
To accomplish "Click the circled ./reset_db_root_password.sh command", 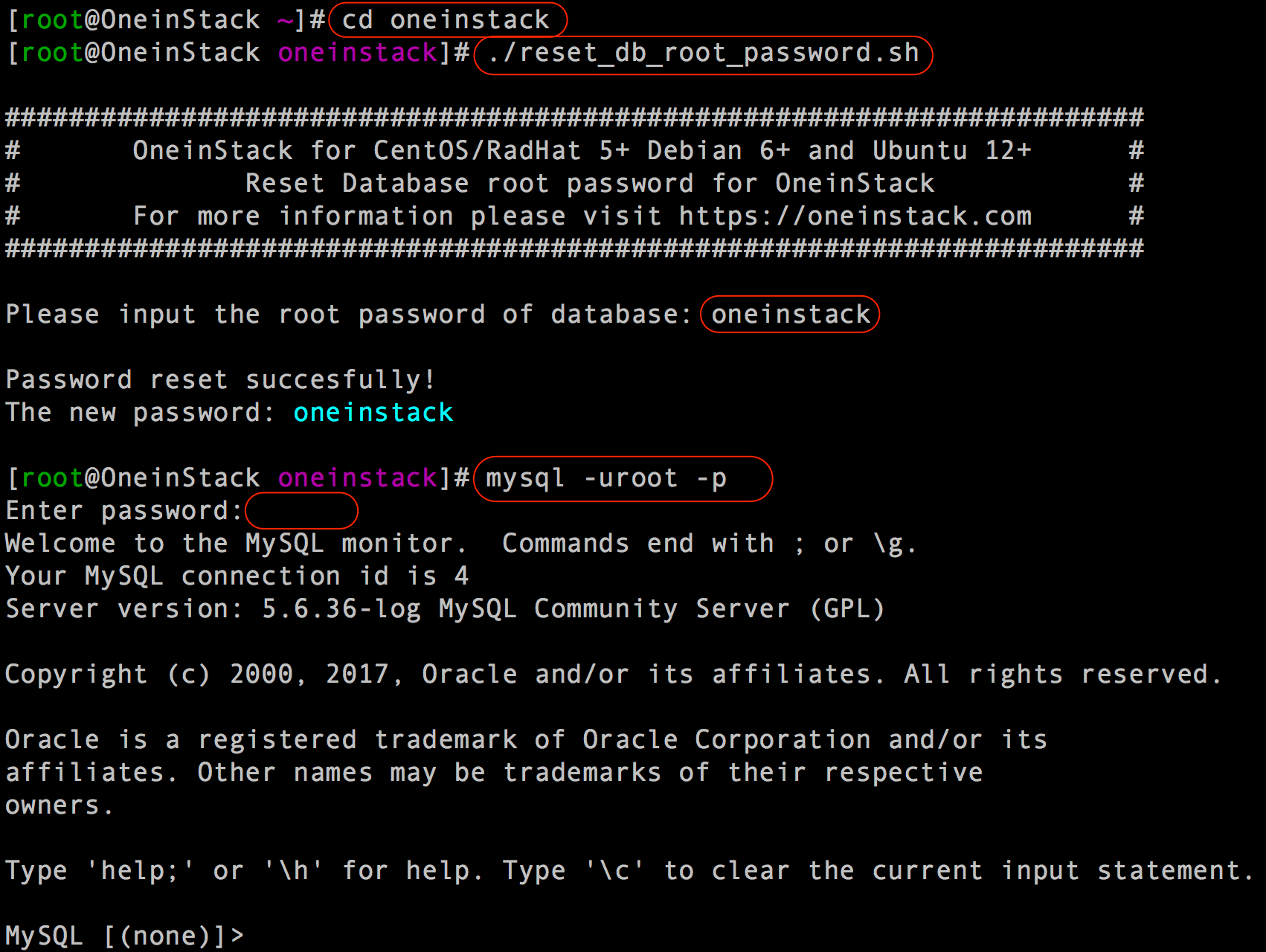I will [703, 54].
